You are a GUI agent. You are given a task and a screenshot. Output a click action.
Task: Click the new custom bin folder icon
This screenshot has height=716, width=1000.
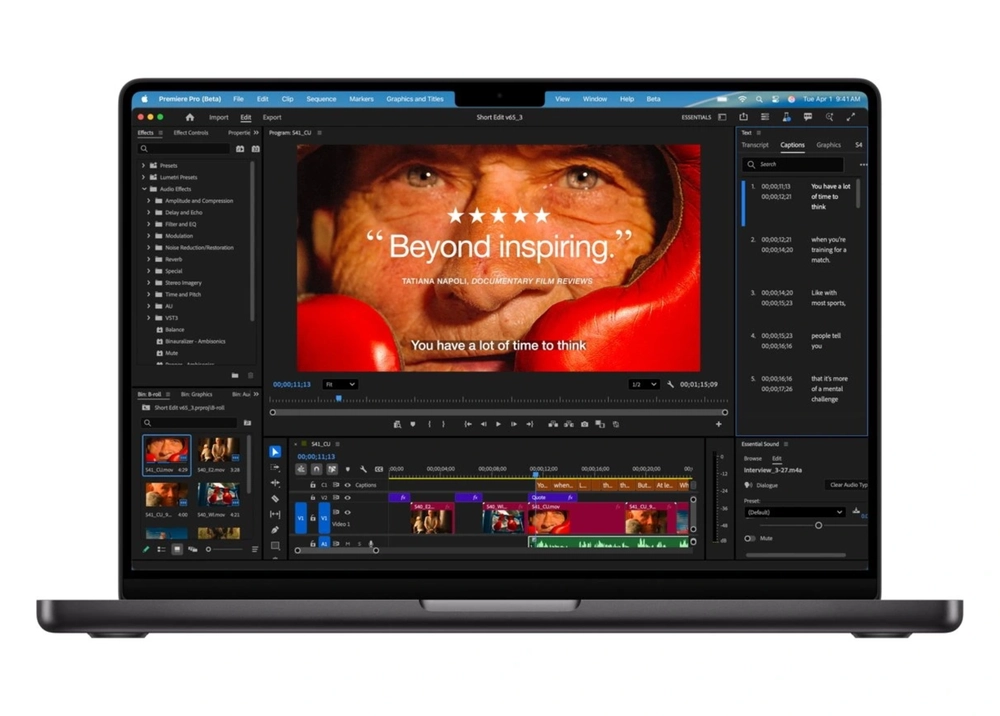point(235,375)
